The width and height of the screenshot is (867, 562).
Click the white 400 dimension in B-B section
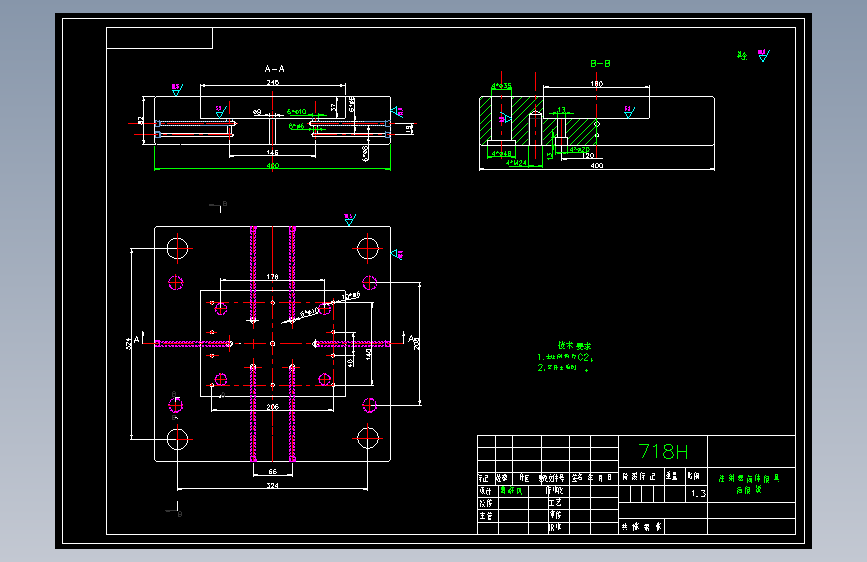pos(597,165)
